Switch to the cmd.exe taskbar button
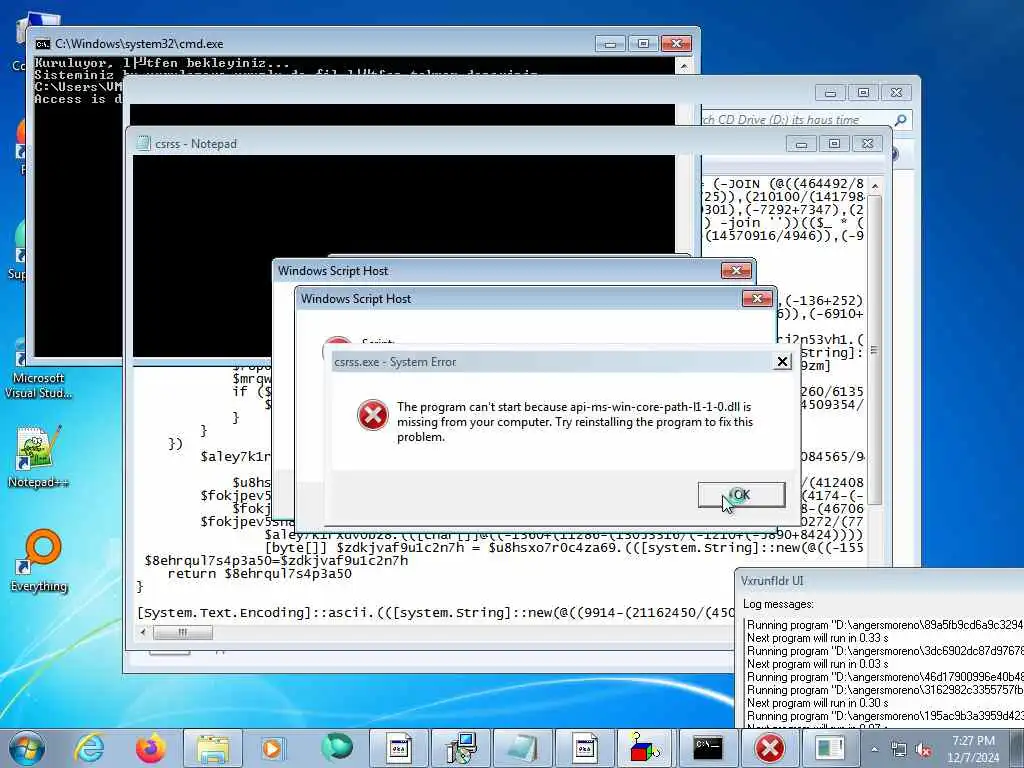1024x768 pixels. [708, 748]
